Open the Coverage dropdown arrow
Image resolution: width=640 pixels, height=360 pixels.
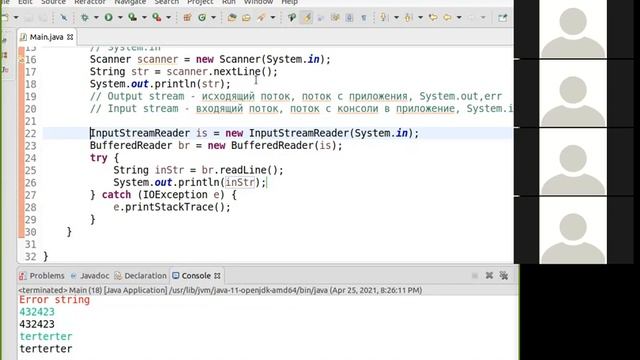point(144,18)
